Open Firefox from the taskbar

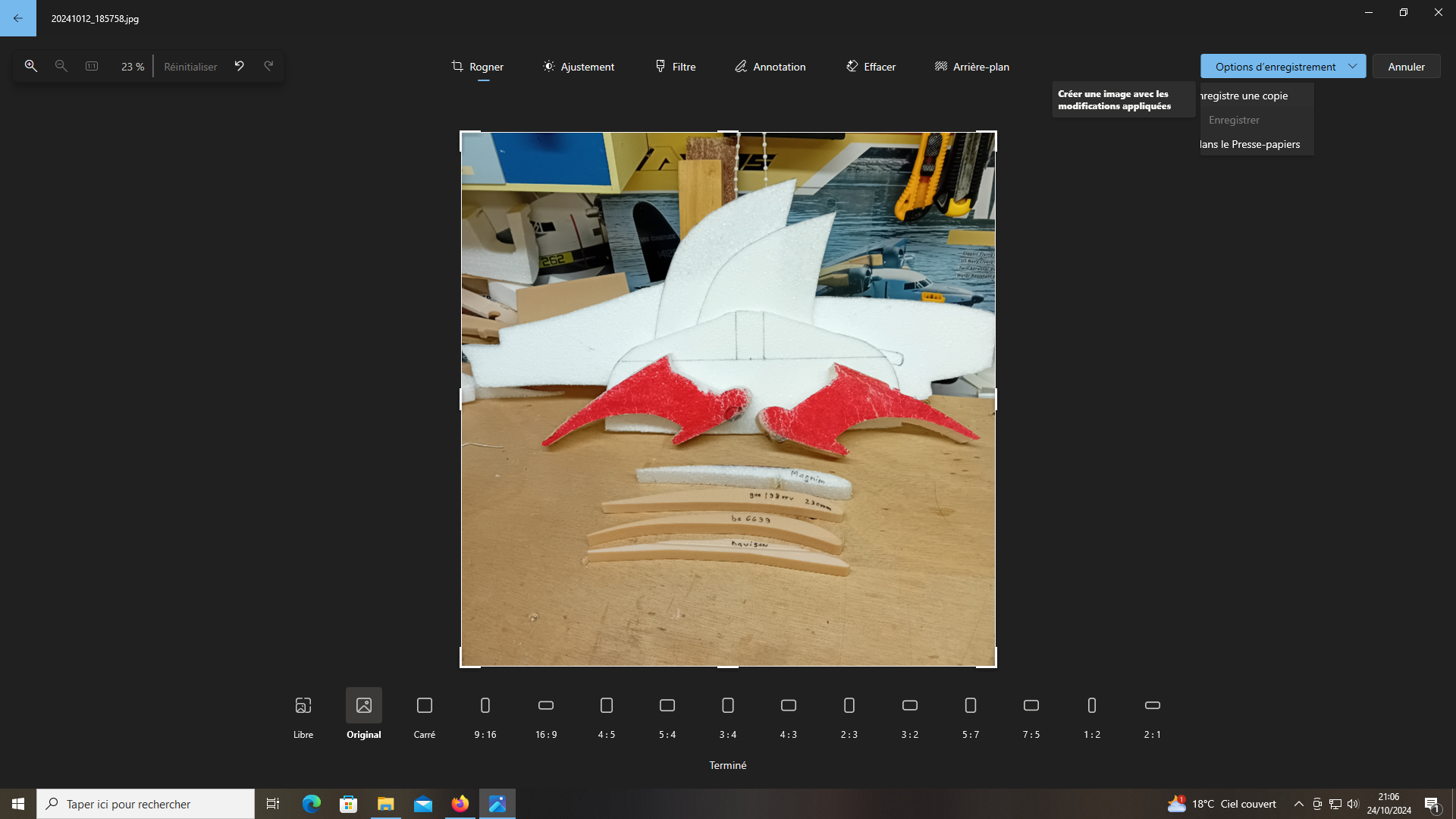460,804
